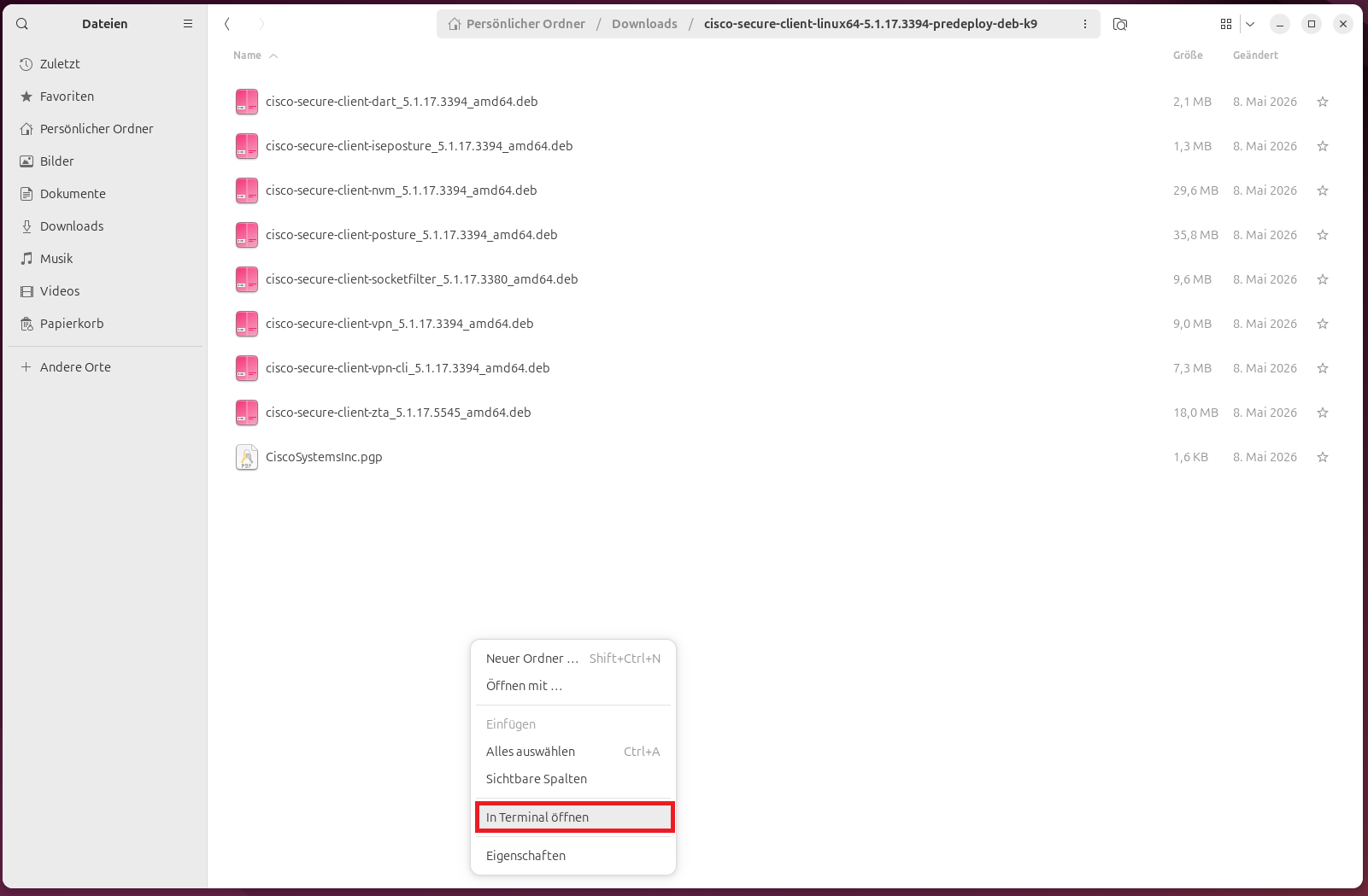Sort by Geändert column header

point(1255,56)
